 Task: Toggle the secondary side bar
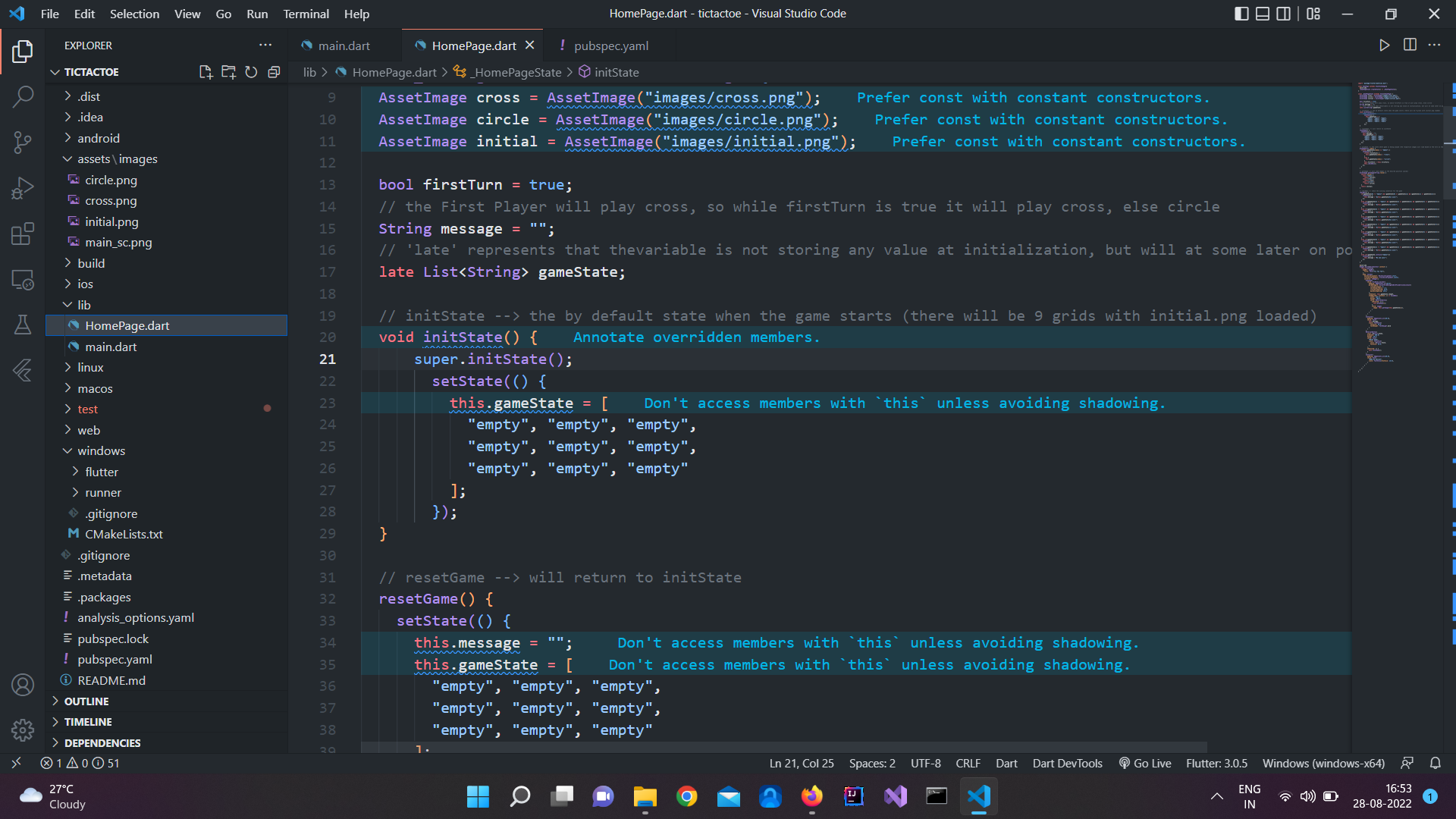1283,14
